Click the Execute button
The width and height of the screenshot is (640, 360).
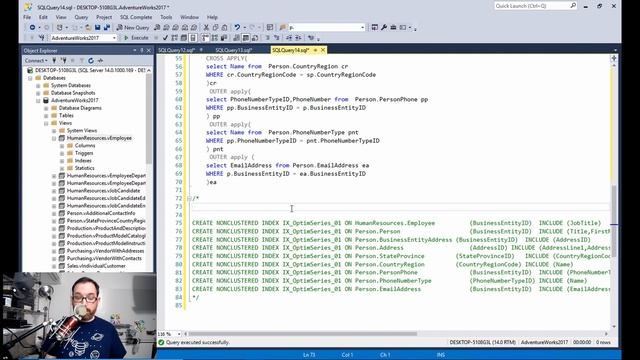[136, 38]
